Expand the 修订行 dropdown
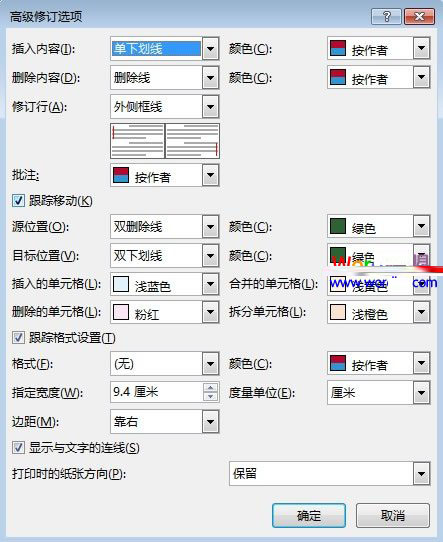This screenshot has width=443, height=542. point(210,107)
